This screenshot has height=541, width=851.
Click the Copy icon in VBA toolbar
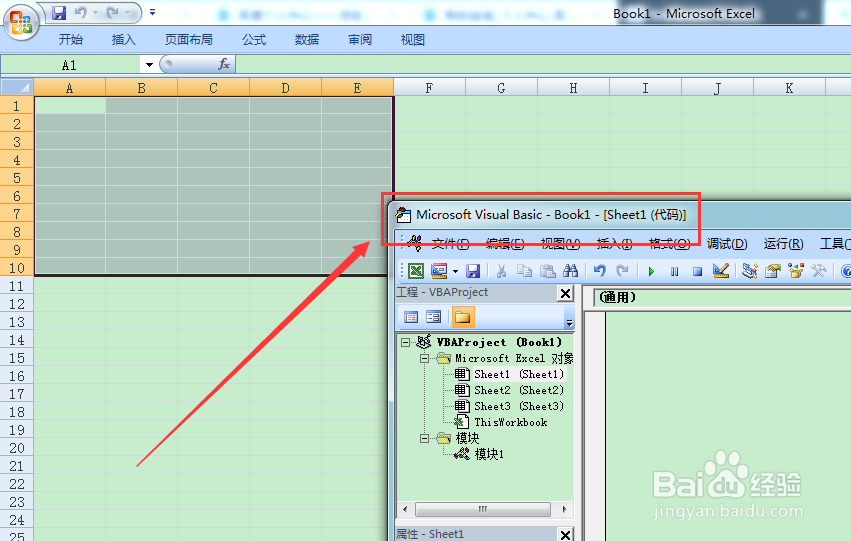[524, 270]
